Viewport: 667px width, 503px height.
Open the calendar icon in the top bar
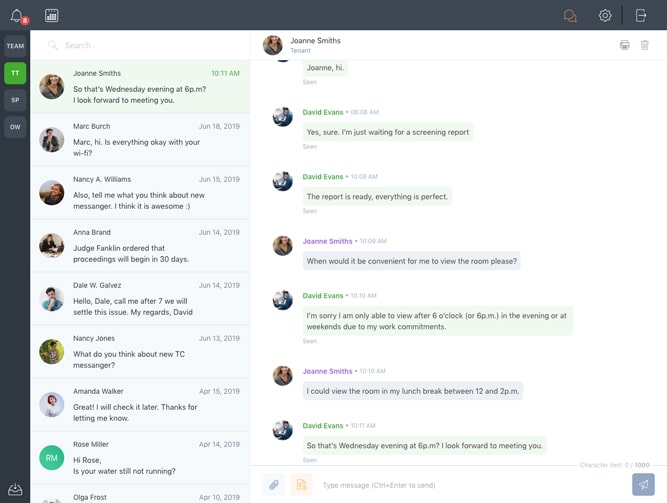pos(51,16)
